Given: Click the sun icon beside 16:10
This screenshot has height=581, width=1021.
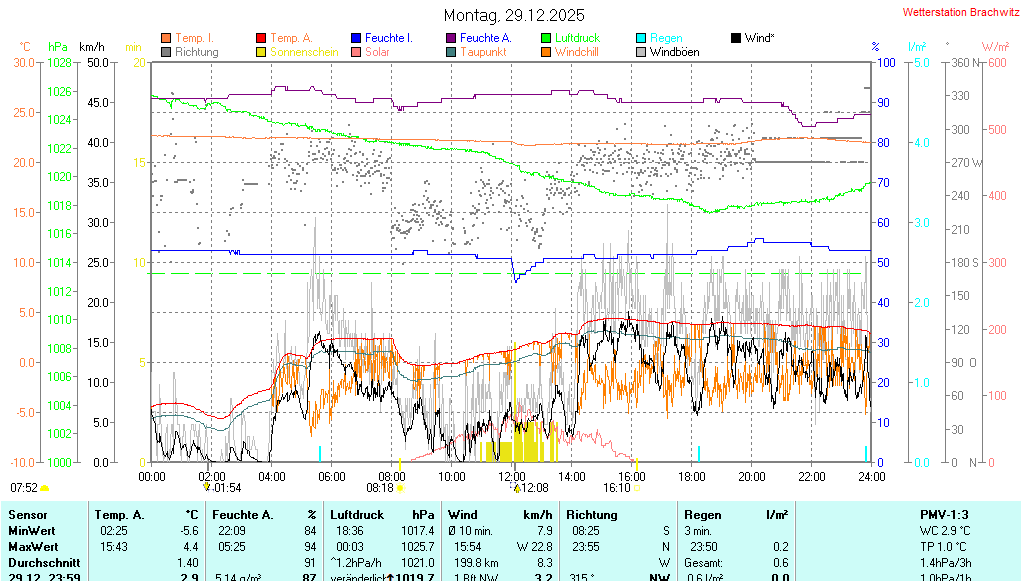Looking at the screenshot, I should 636,488.
